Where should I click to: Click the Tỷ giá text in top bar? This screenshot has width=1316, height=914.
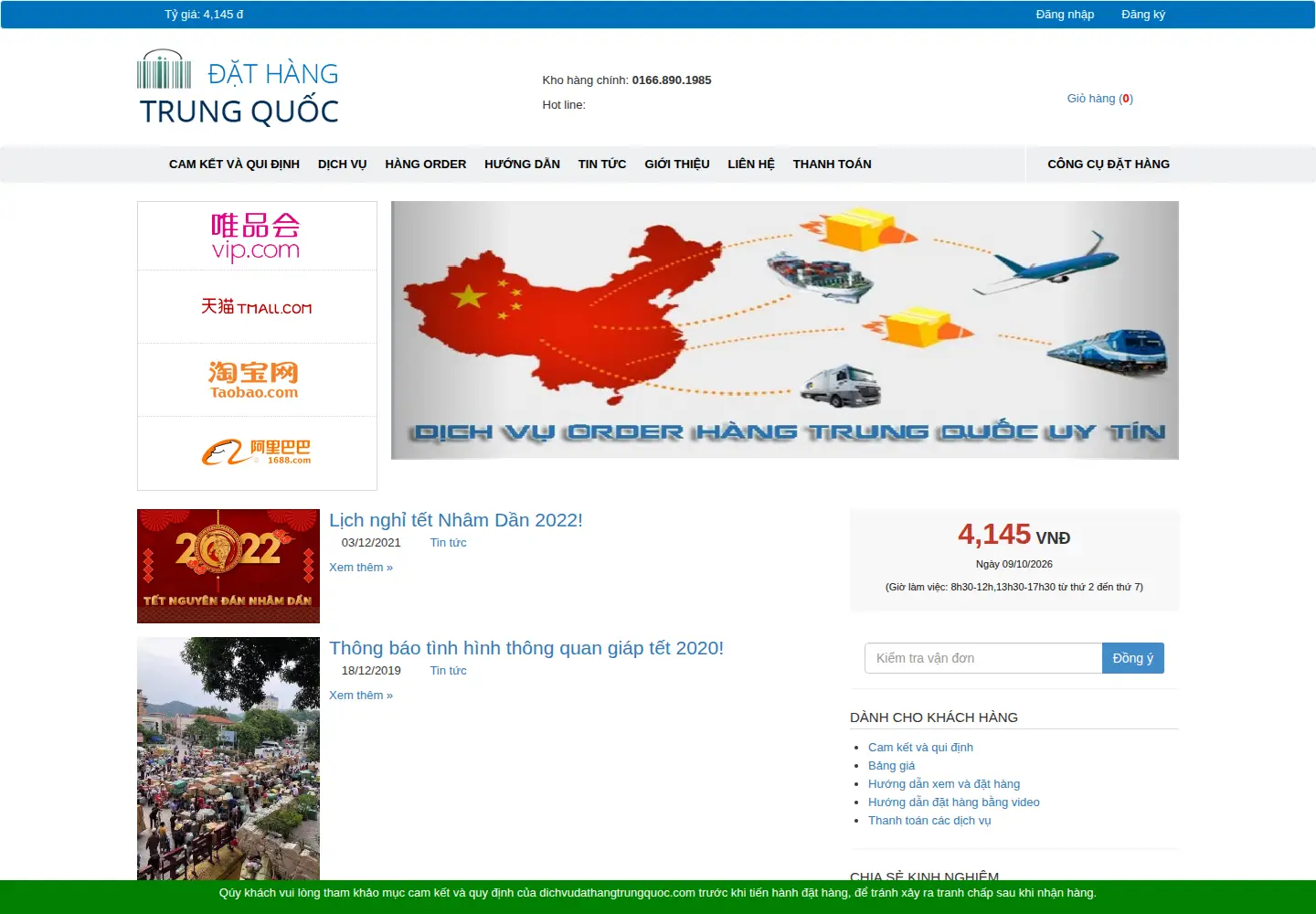pyautogui.click(x=204, y=15)
